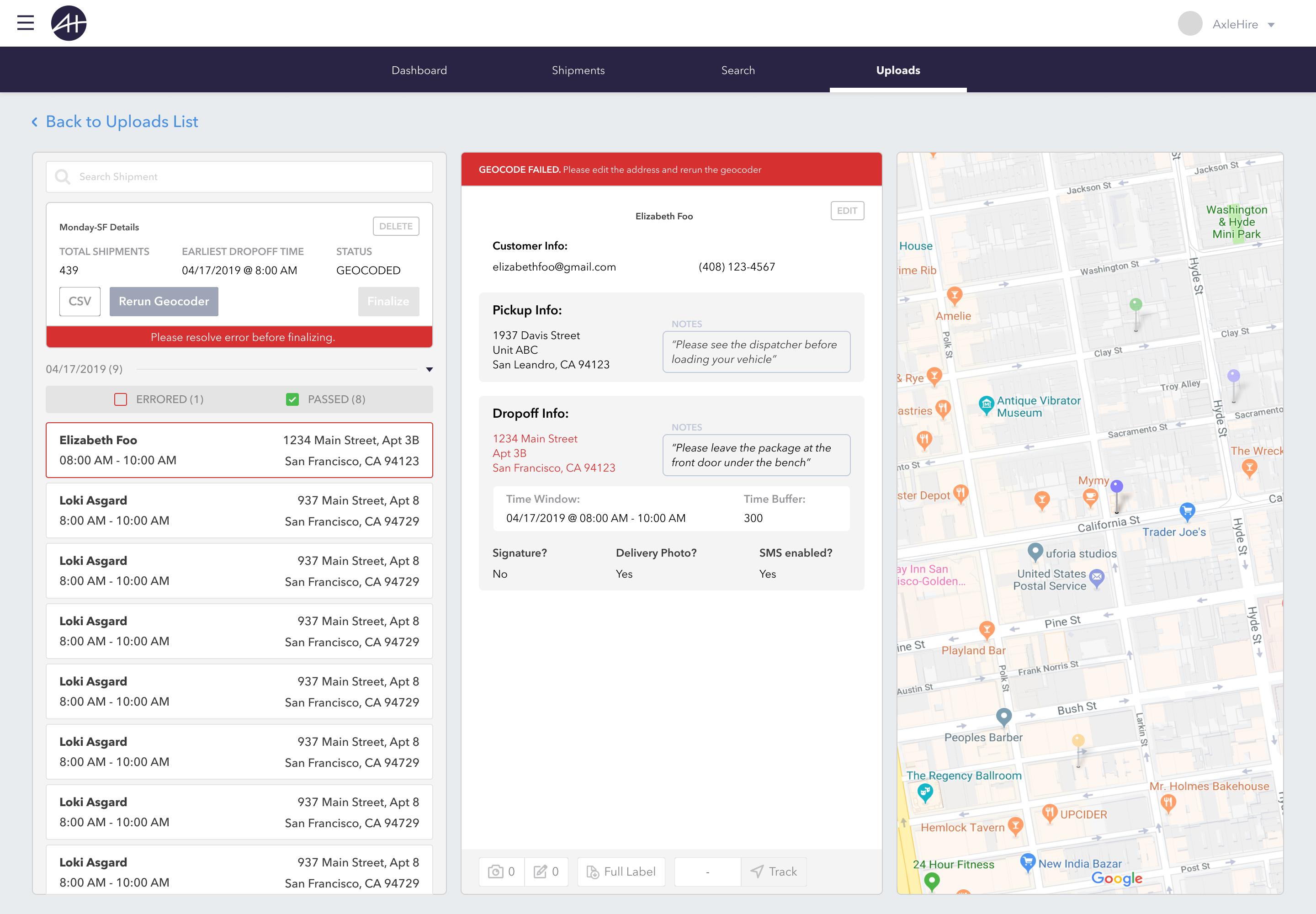
Task: Switch to the Shipments tab
Action: pos(578,70)
